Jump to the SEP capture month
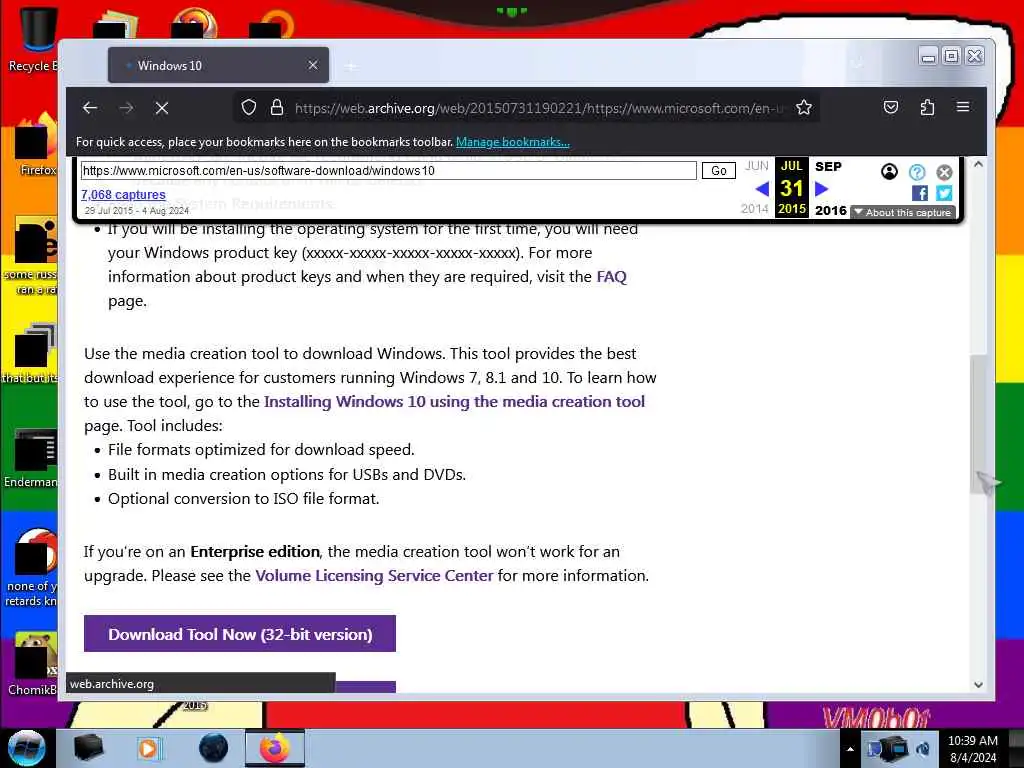This screenshot has height=768, width=1024. pyautogui.click(x=828, y=167)
